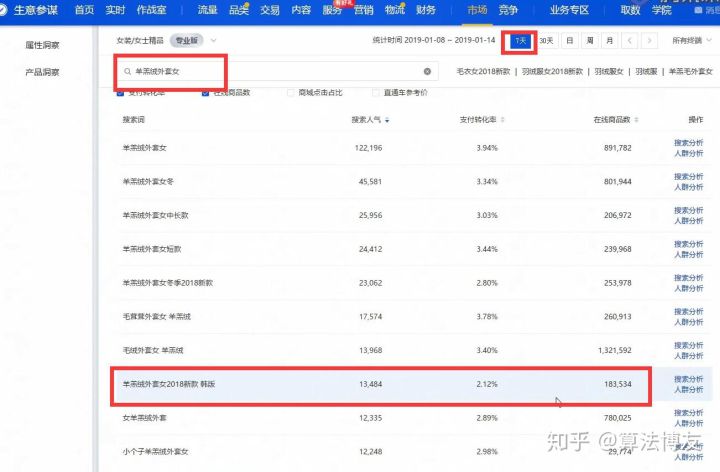
Task: Click the 122,196 search popularity value
Action: tap(368, 148)
